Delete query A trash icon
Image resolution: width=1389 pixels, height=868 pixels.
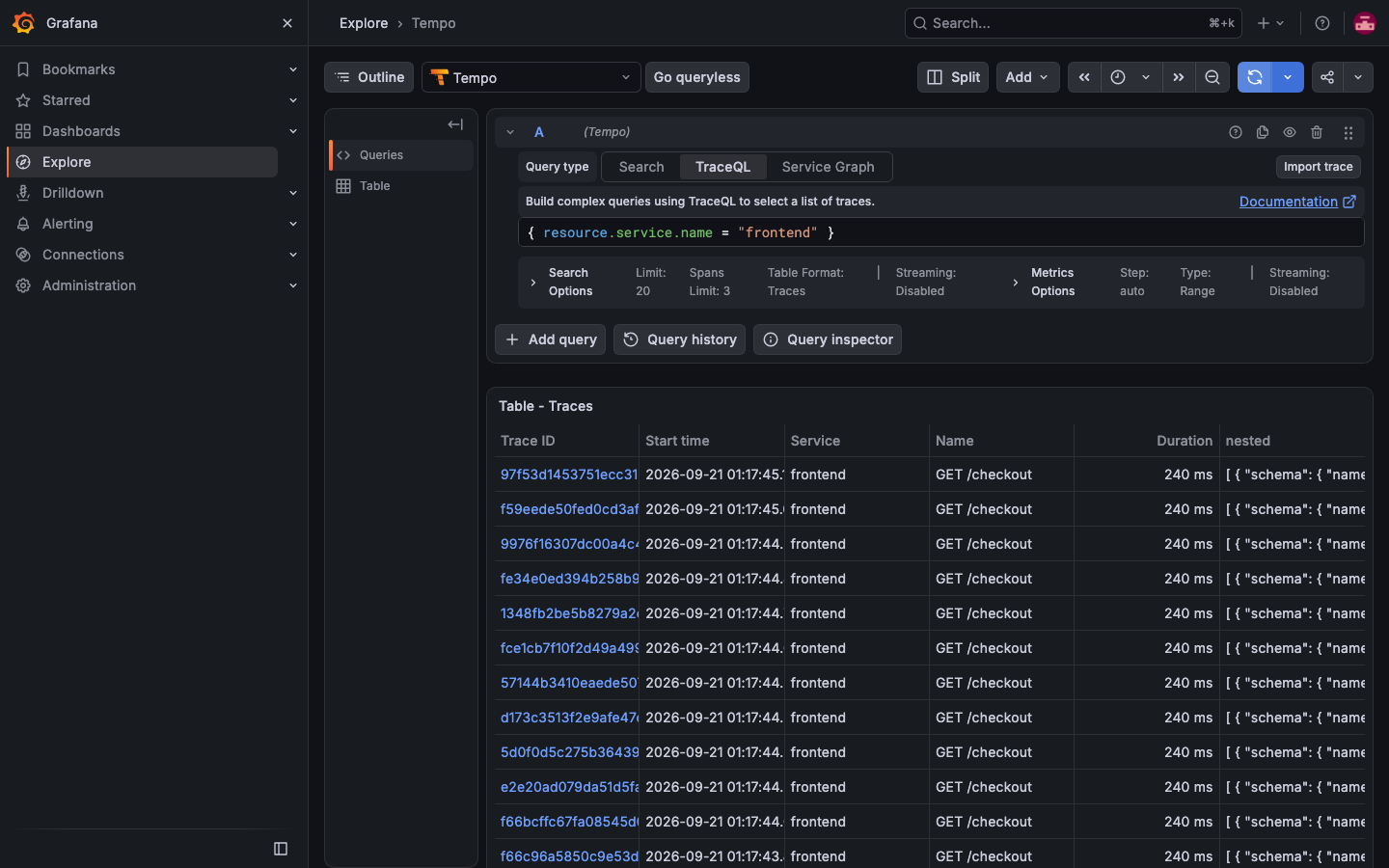tap(1317, 132)
